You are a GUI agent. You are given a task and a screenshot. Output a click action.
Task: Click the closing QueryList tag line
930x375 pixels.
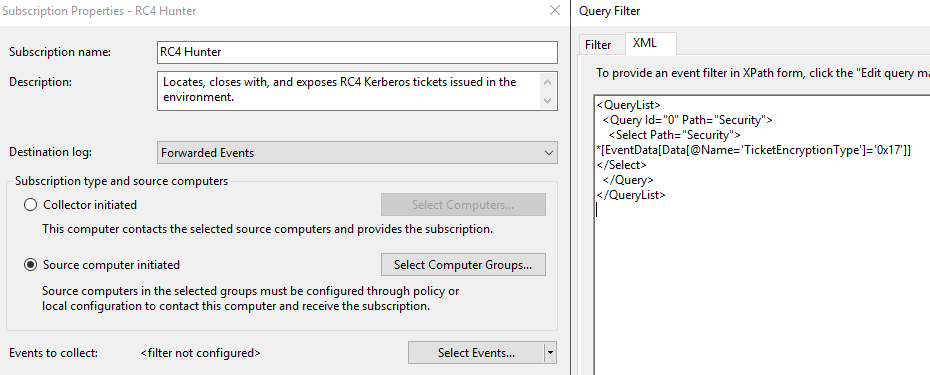click(631, 195)
